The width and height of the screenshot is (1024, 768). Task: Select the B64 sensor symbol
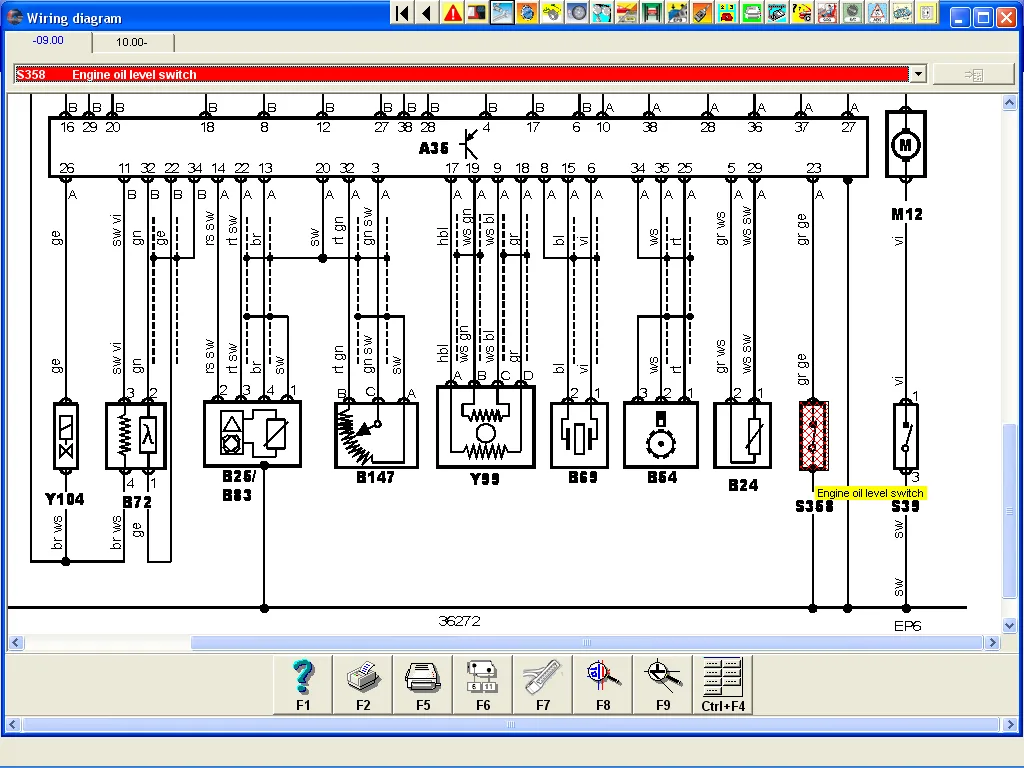tap(661, 435)
